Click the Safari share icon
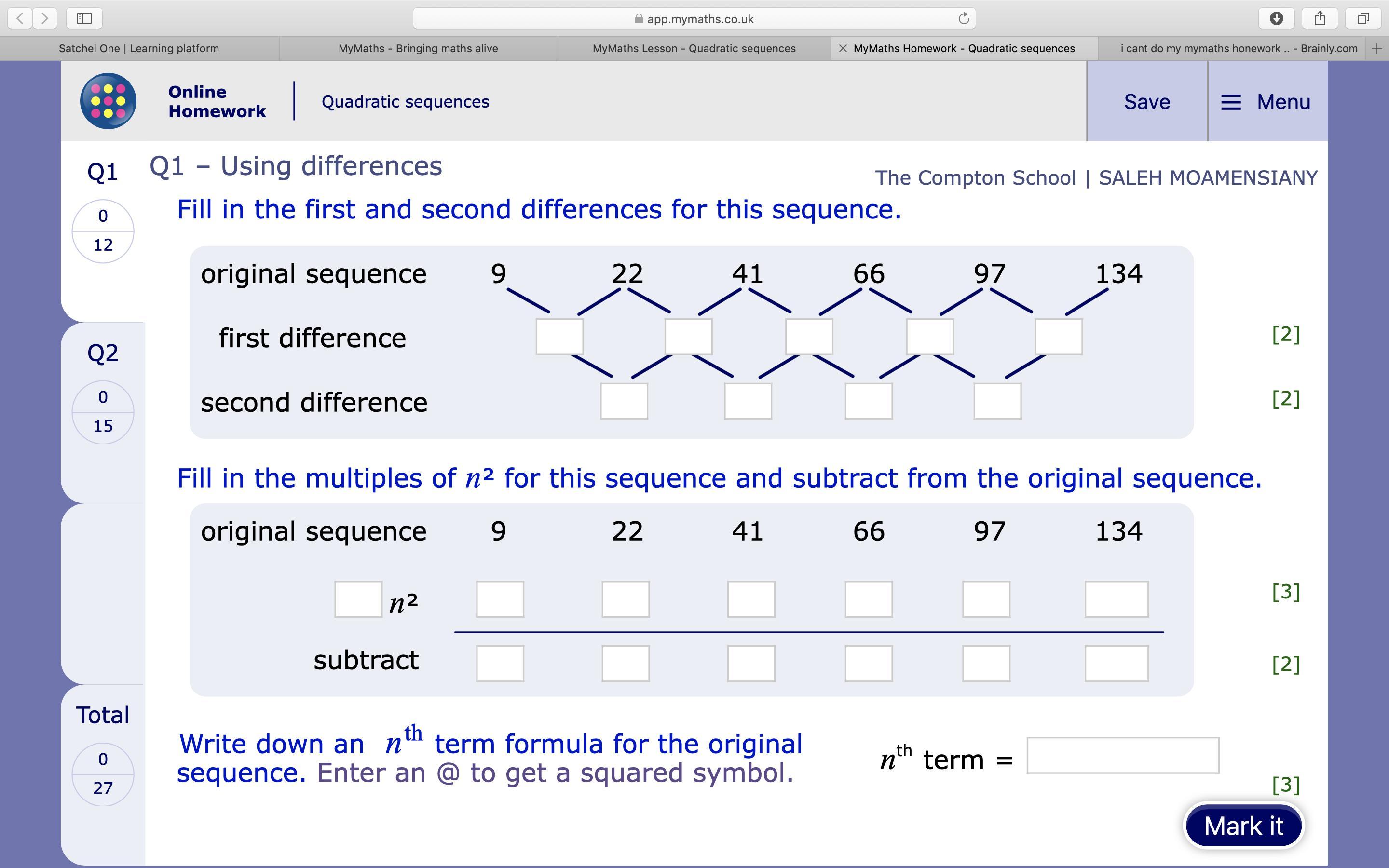 pos(1320,18)
